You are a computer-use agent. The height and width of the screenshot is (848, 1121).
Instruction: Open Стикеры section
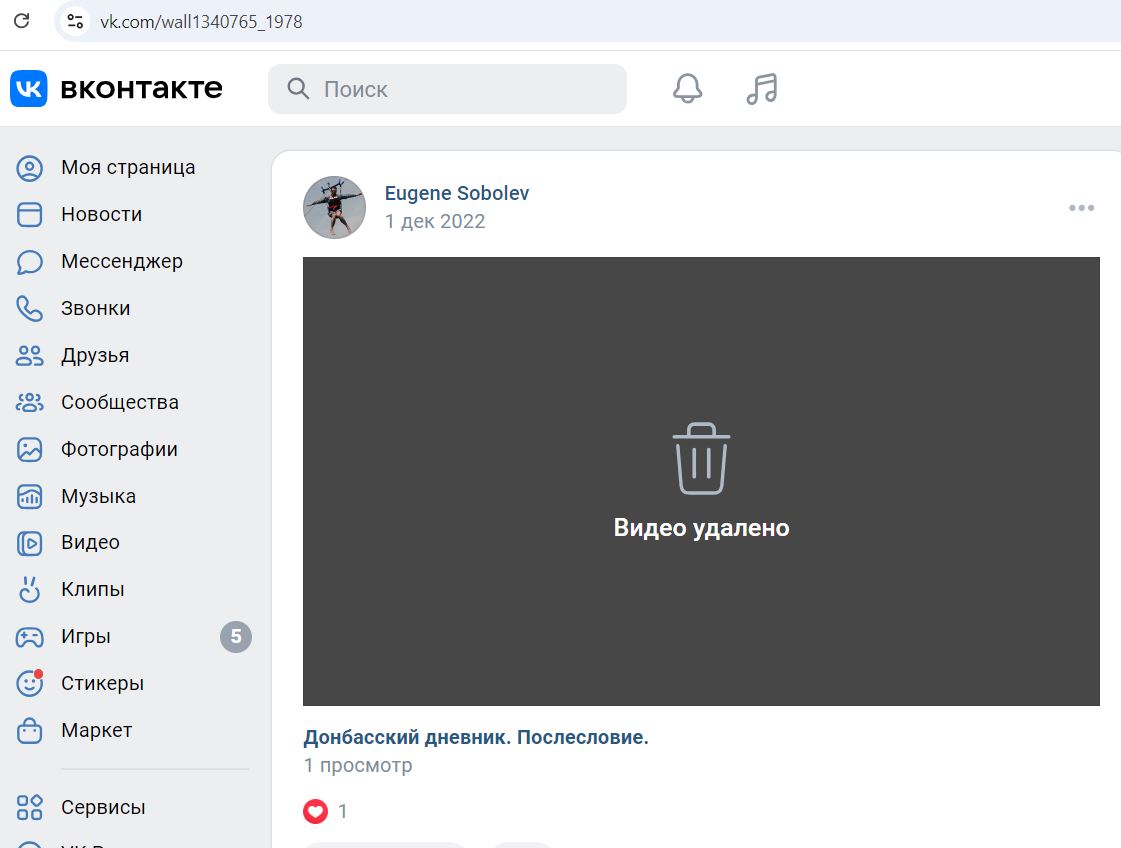102,684
